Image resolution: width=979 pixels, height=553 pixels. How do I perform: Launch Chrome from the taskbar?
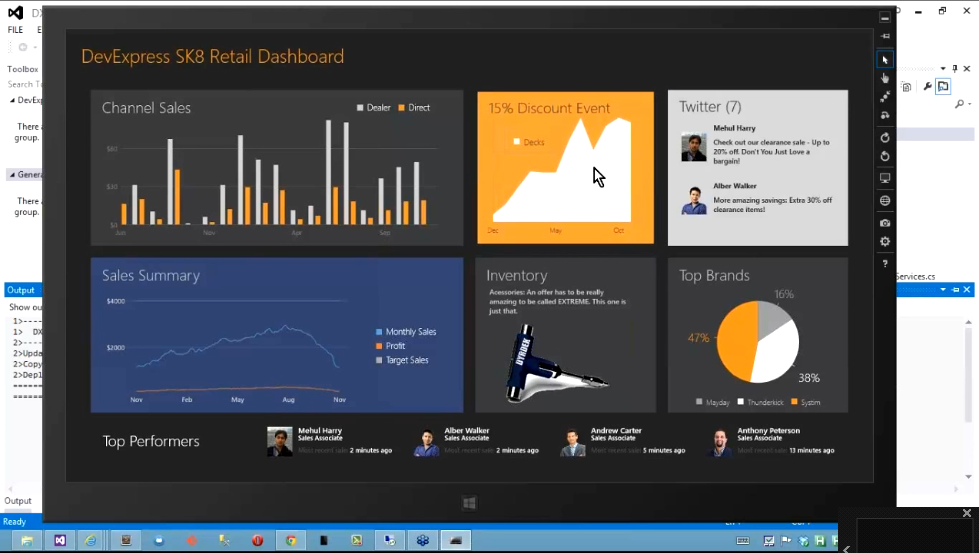[x=291, y=541]
